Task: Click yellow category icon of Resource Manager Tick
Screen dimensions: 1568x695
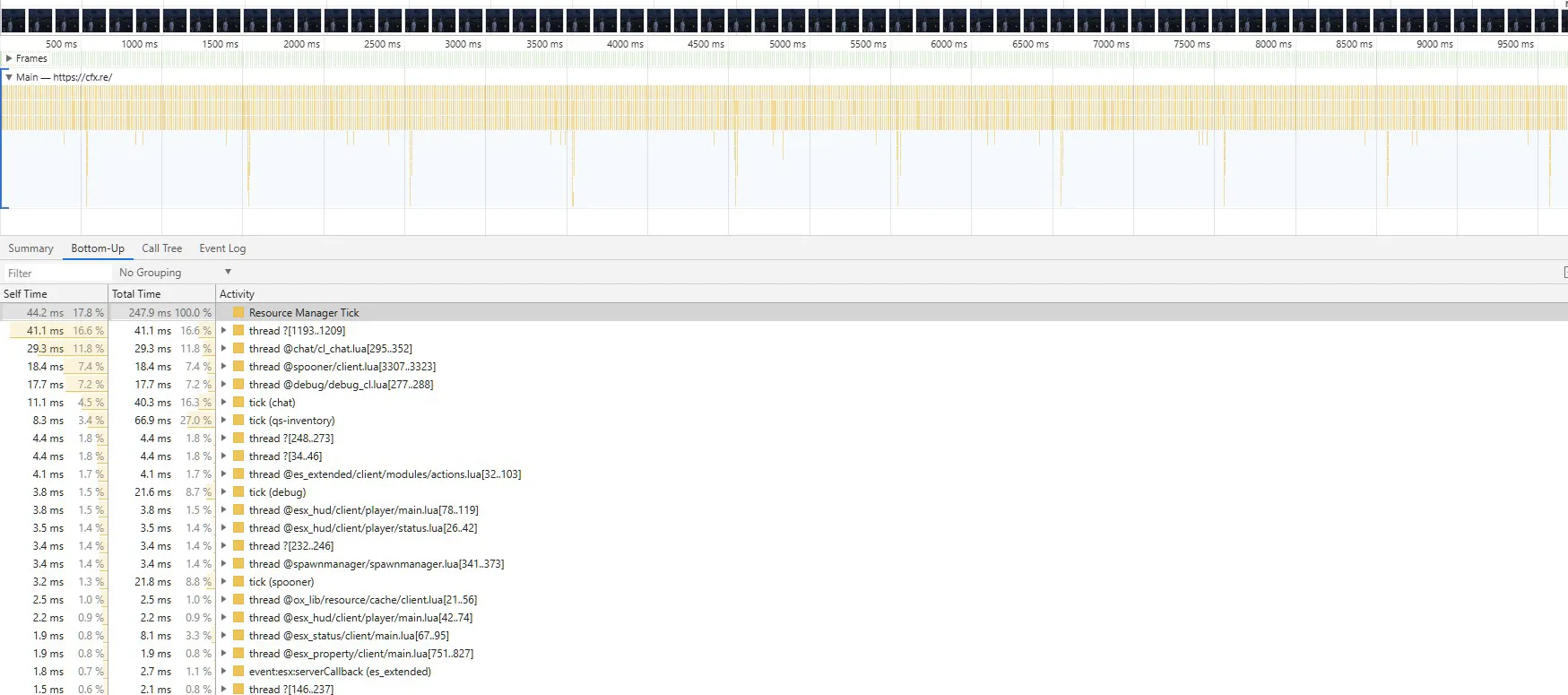Action: pos(238,313)
